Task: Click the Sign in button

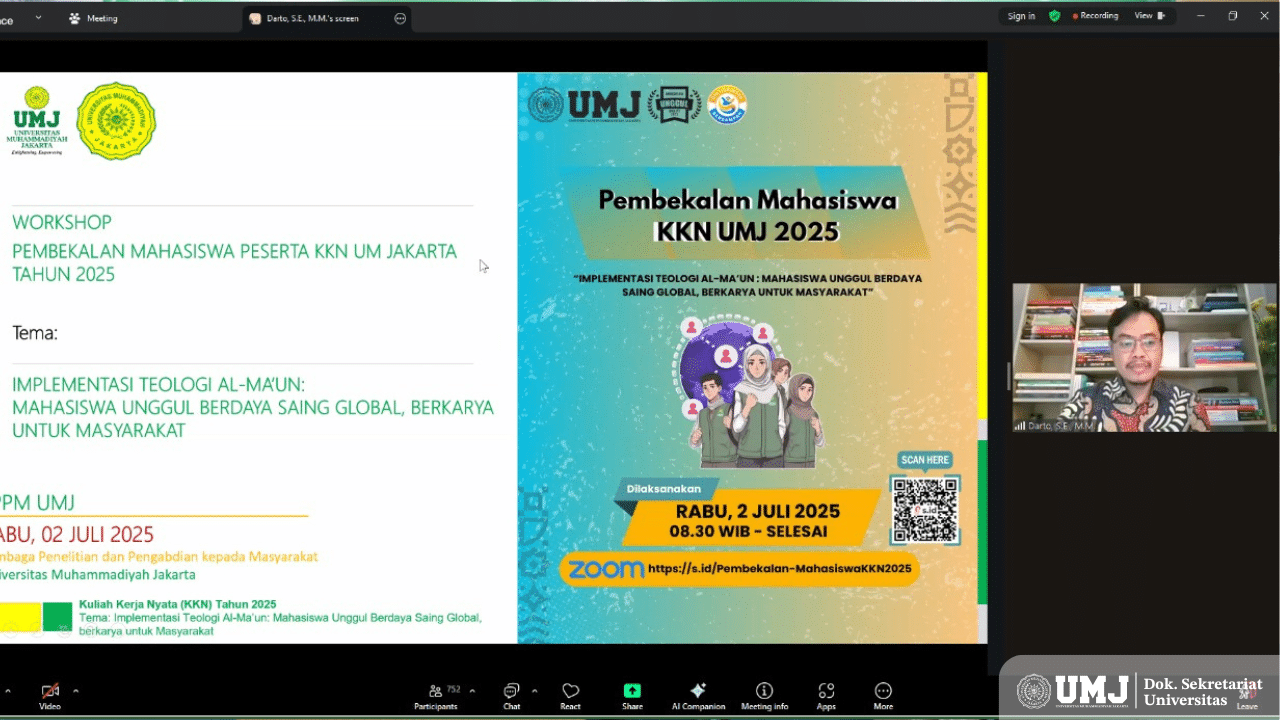Action: [x=1021, y=16]
